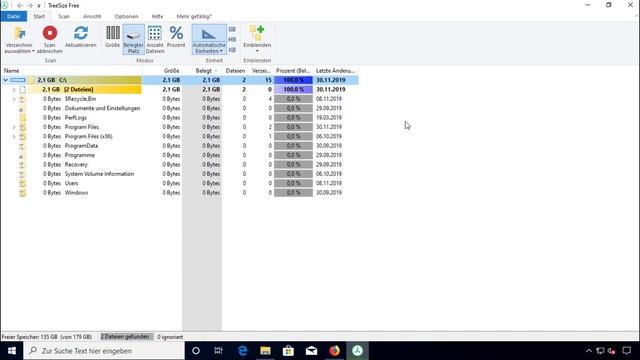Open the notification center icon
Screen dimensions: 640x360
click(x=627, y=351)
